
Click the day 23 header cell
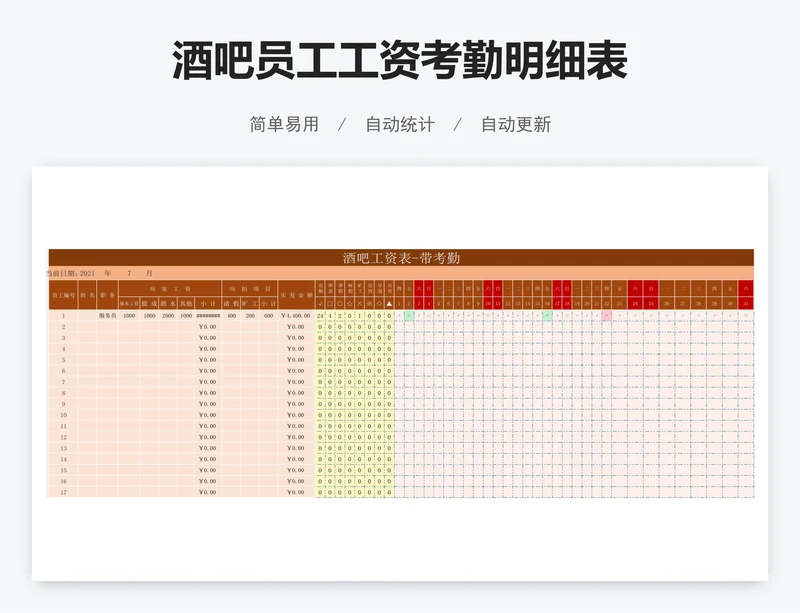[619, 304]
